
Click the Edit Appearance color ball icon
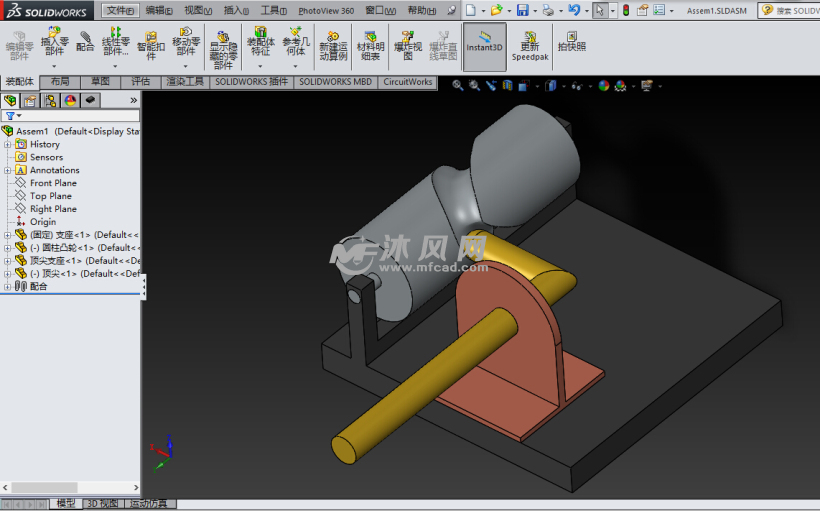click(x=603, y=85)
